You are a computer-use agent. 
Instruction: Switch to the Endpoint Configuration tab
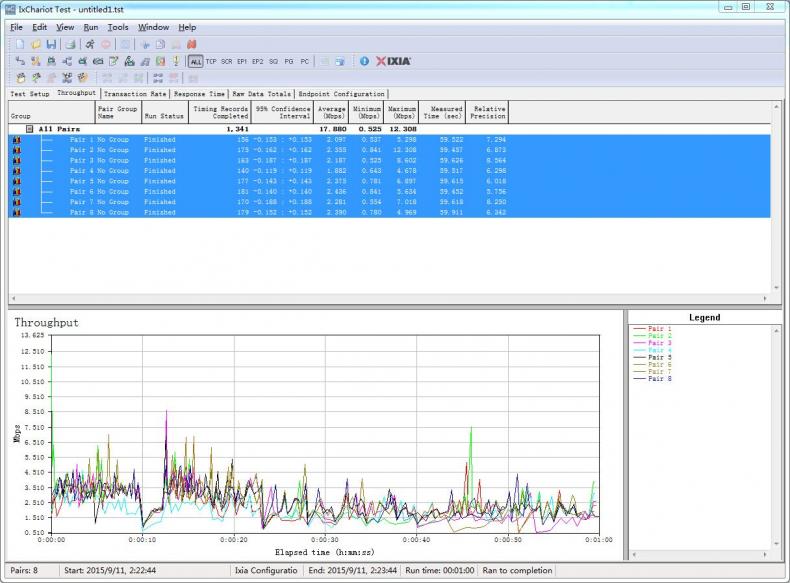click(x=342, y=94)
